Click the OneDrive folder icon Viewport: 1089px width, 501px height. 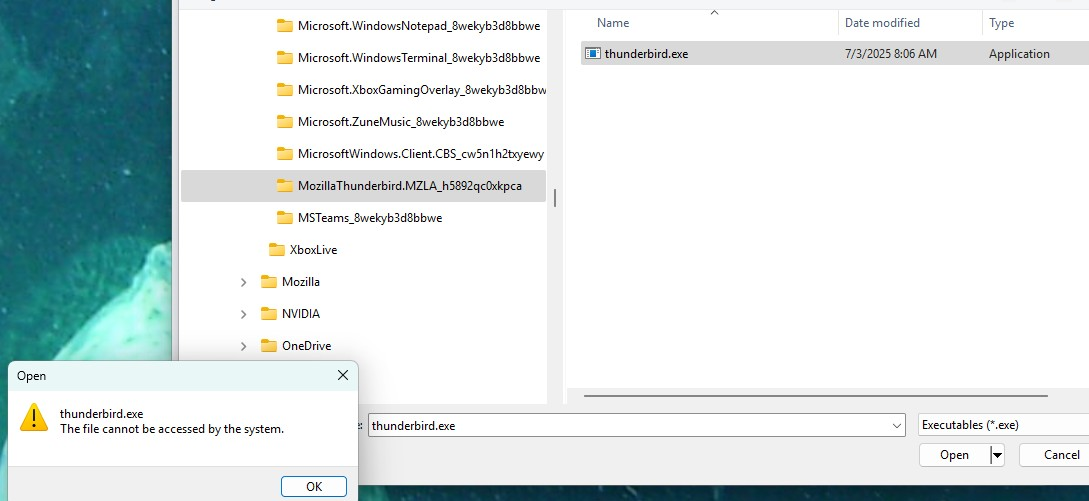click(x=269, y=345)
